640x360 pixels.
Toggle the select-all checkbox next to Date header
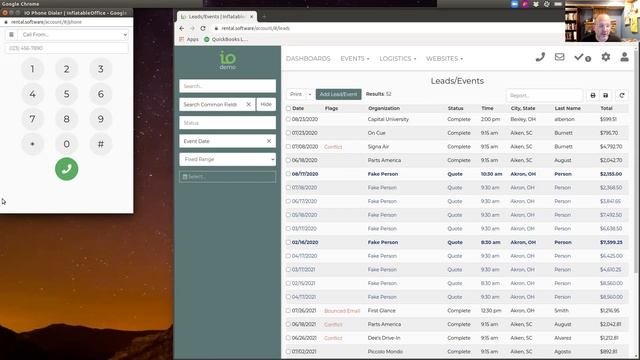289,109
